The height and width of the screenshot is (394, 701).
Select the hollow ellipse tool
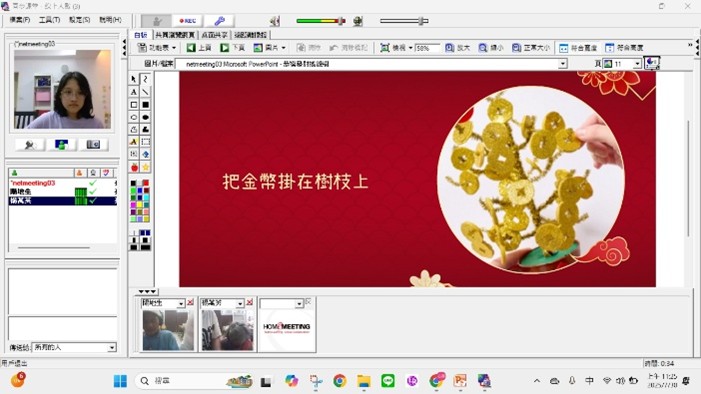[x=134, y=117]
